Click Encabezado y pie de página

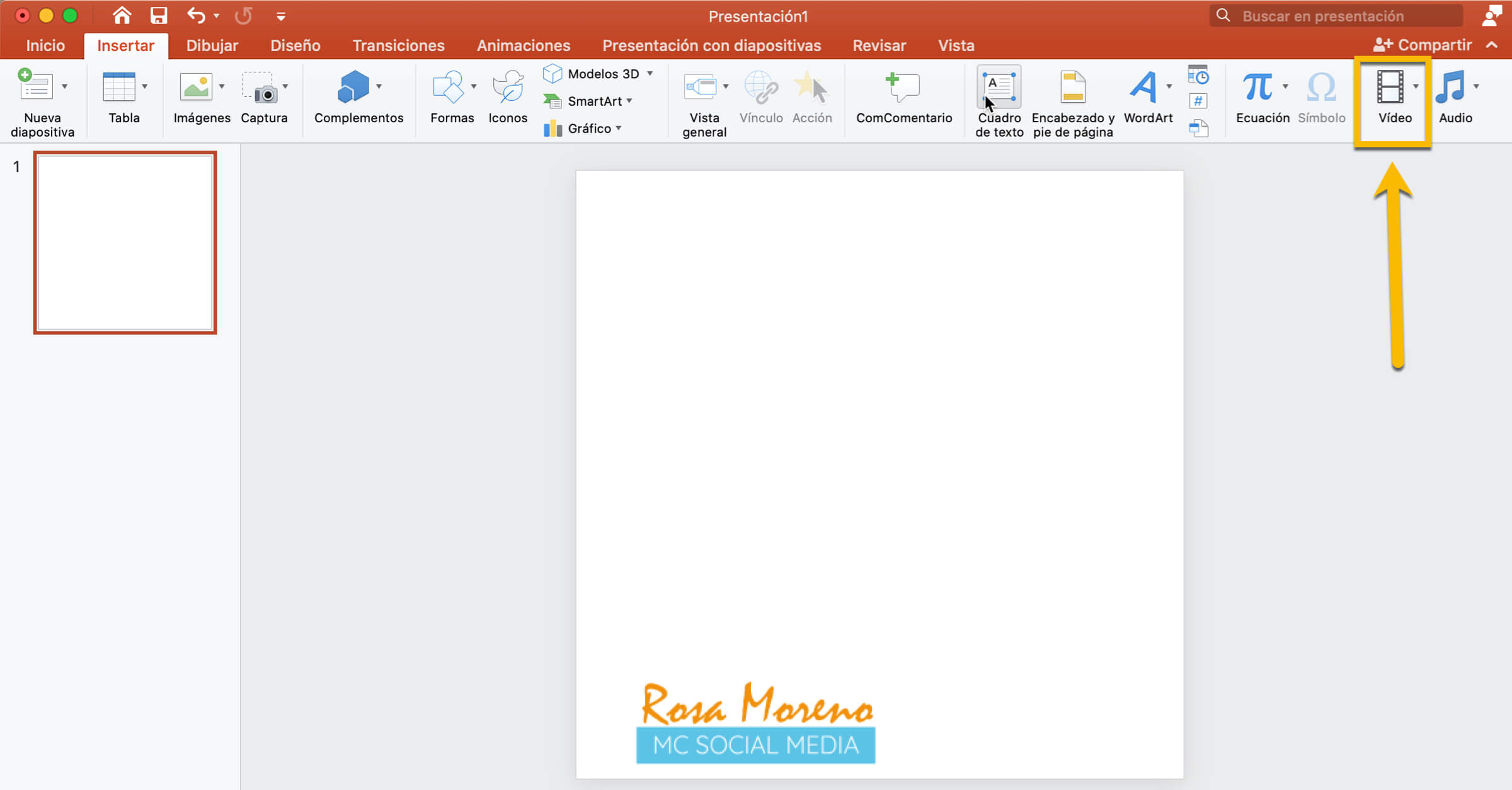(x=1072, y=88)
